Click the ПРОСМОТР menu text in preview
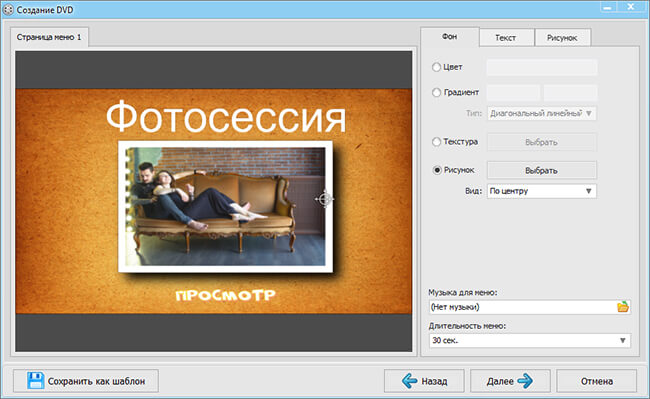The height and width of the screenshot is (399, 650). click(225, 295)
